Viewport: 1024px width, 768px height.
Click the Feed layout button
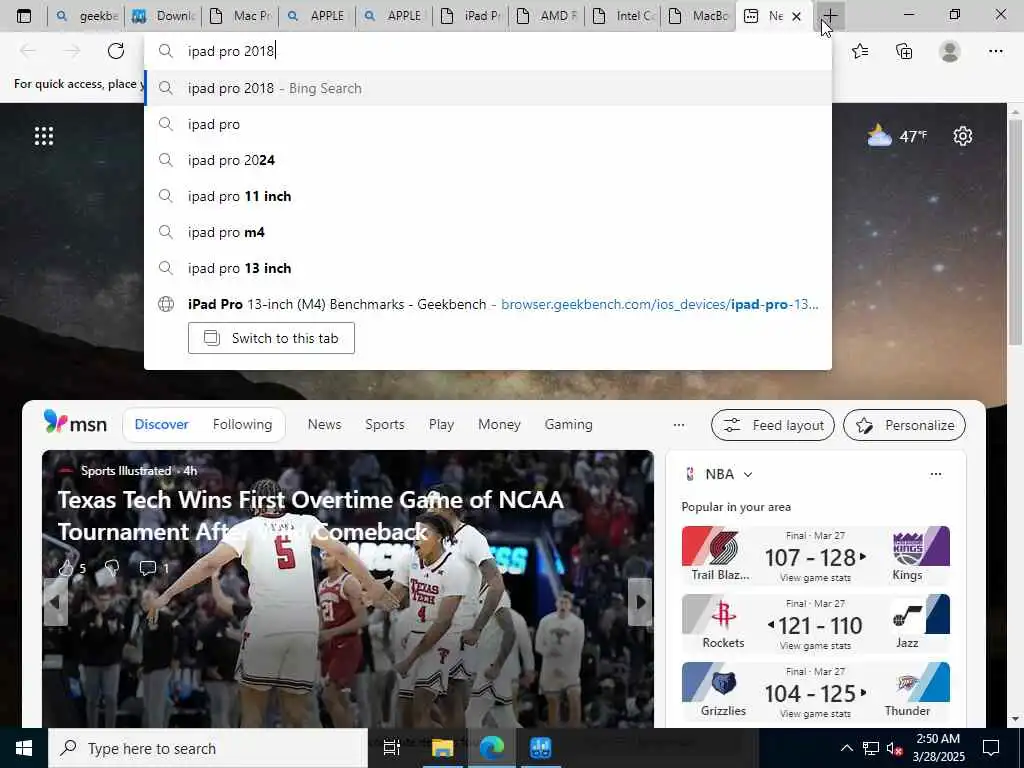tap(773, 425)
